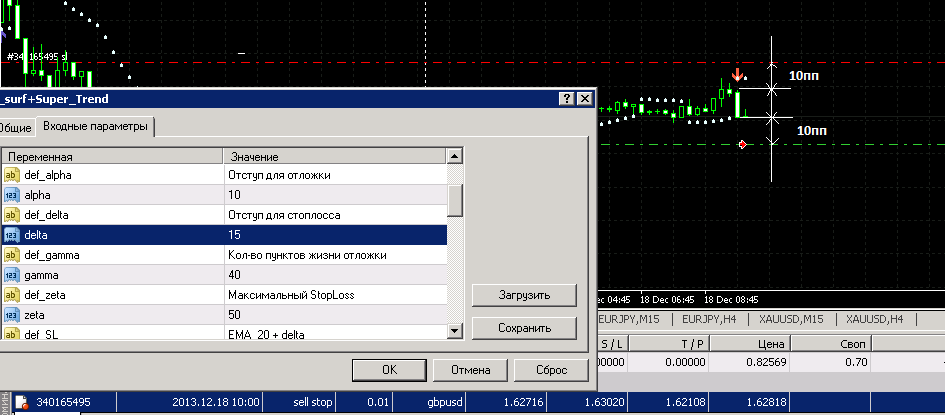
Task: Open the XAUUSD,H4 chart tab
Action: click(874, 319)
